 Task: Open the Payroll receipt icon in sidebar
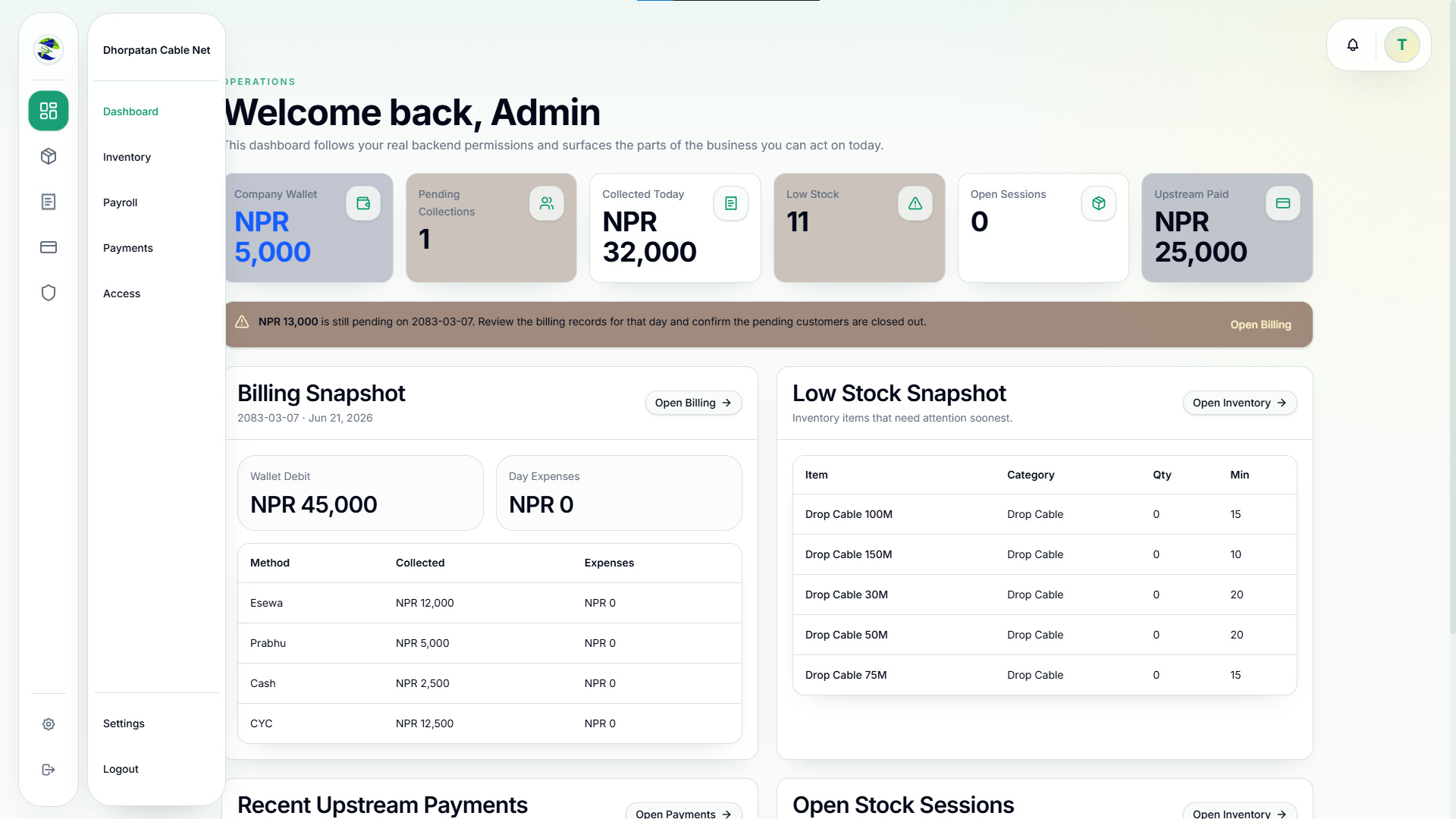[x=49, y=202]
